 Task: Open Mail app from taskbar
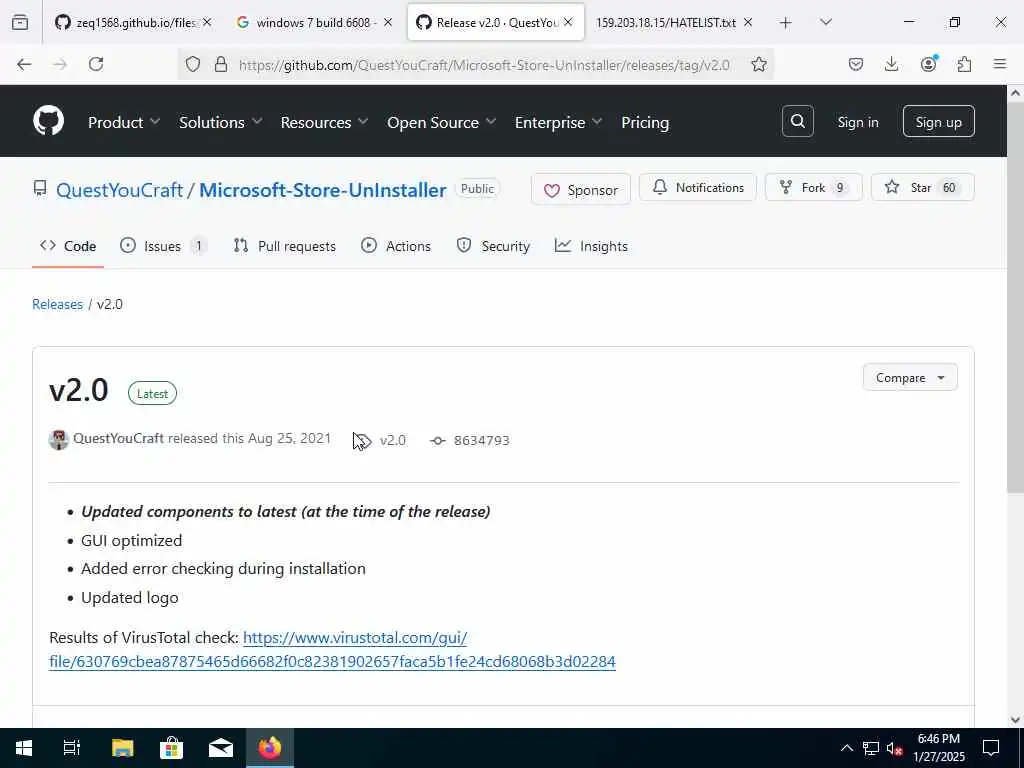[x=221, y=748]
